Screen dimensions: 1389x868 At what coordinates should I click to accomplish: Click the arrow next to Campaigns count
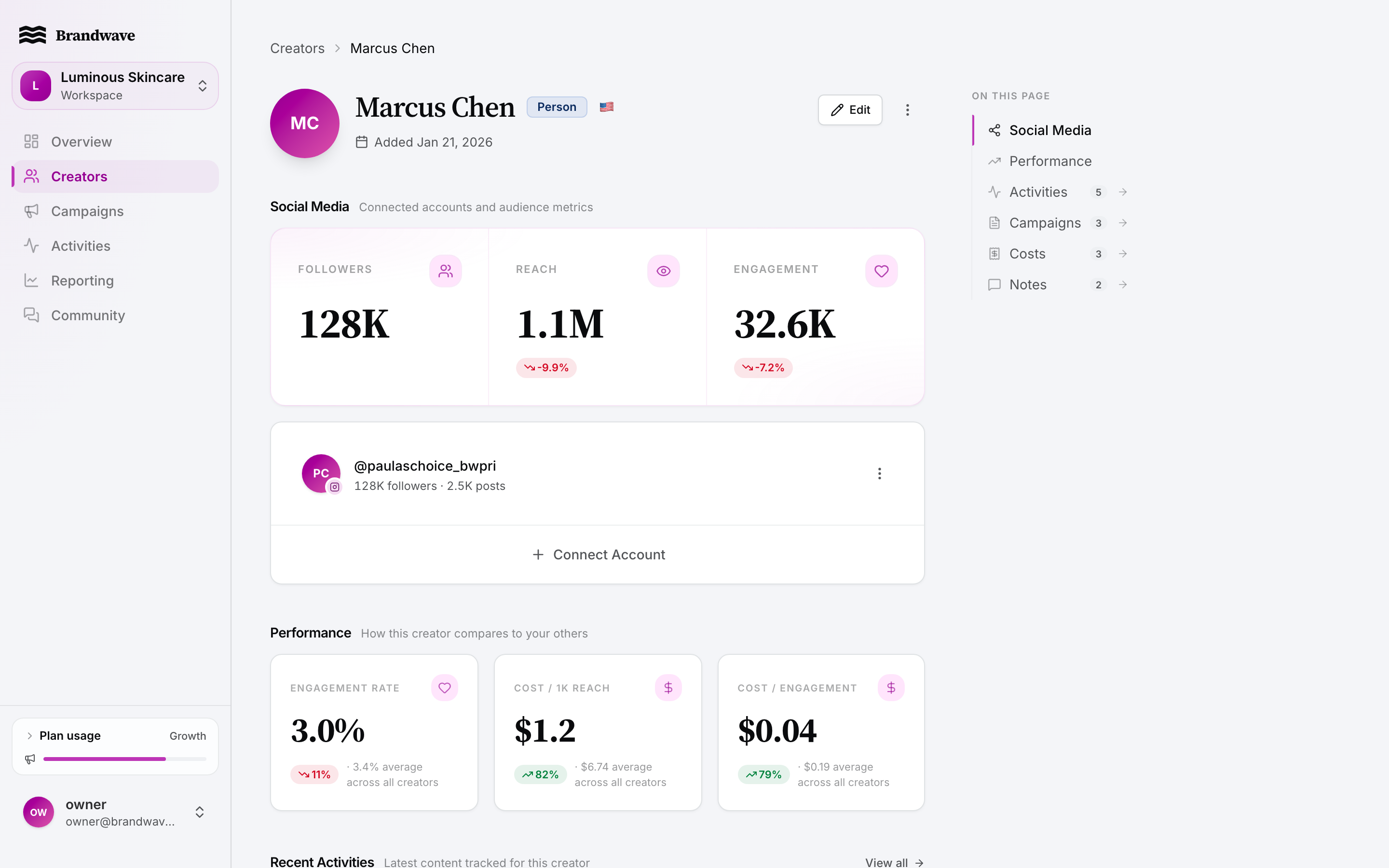[1123, 223]
